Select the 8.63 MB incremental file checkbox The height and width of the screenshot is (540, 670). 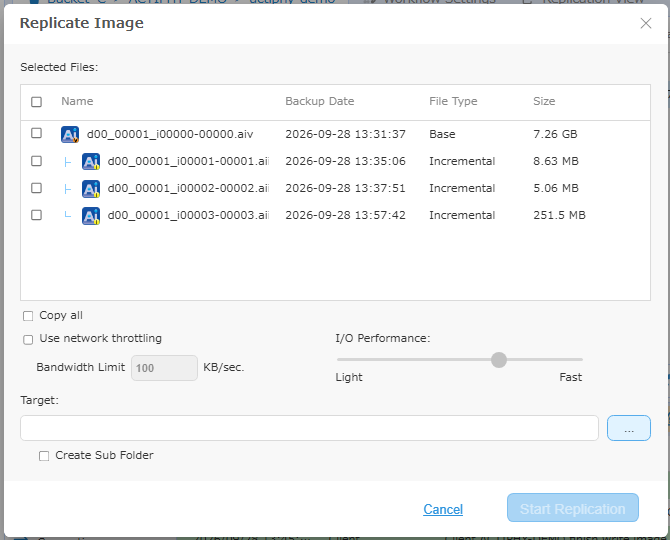pyautogui.click(x=36, y=161)
